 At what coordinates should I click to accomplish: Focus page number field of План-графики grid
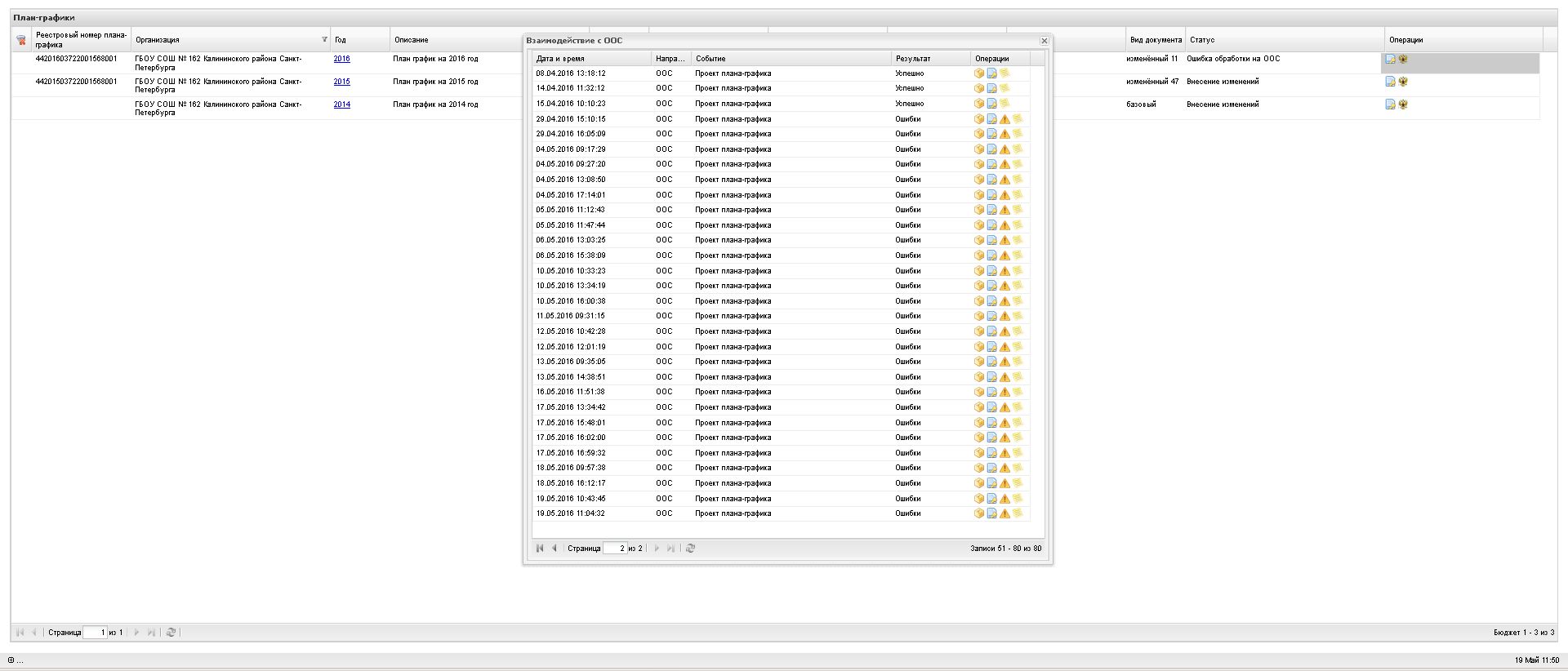pyautogui.click(x=96, y=633)
